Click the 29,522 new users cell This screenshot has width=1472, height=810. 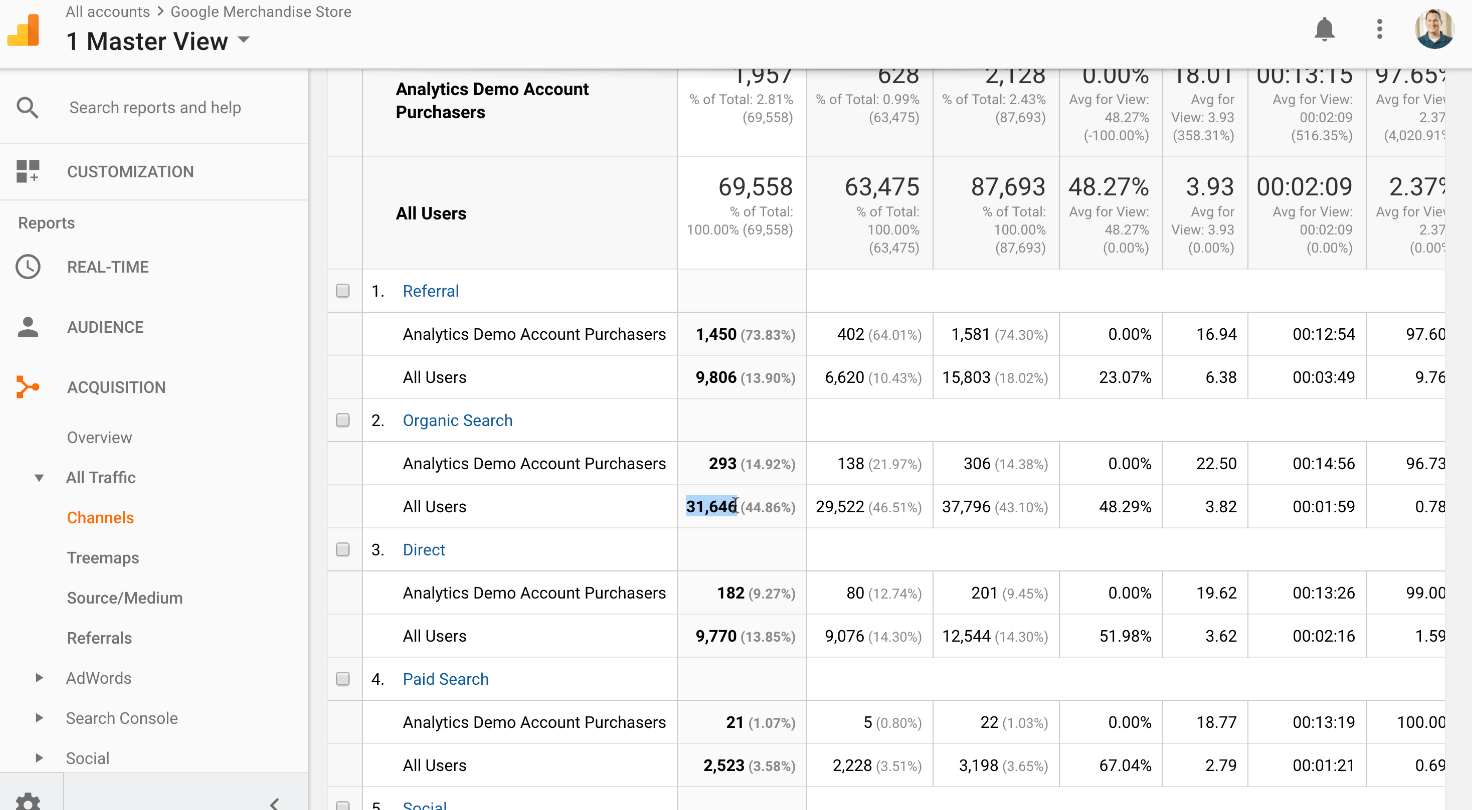point(840,507)
